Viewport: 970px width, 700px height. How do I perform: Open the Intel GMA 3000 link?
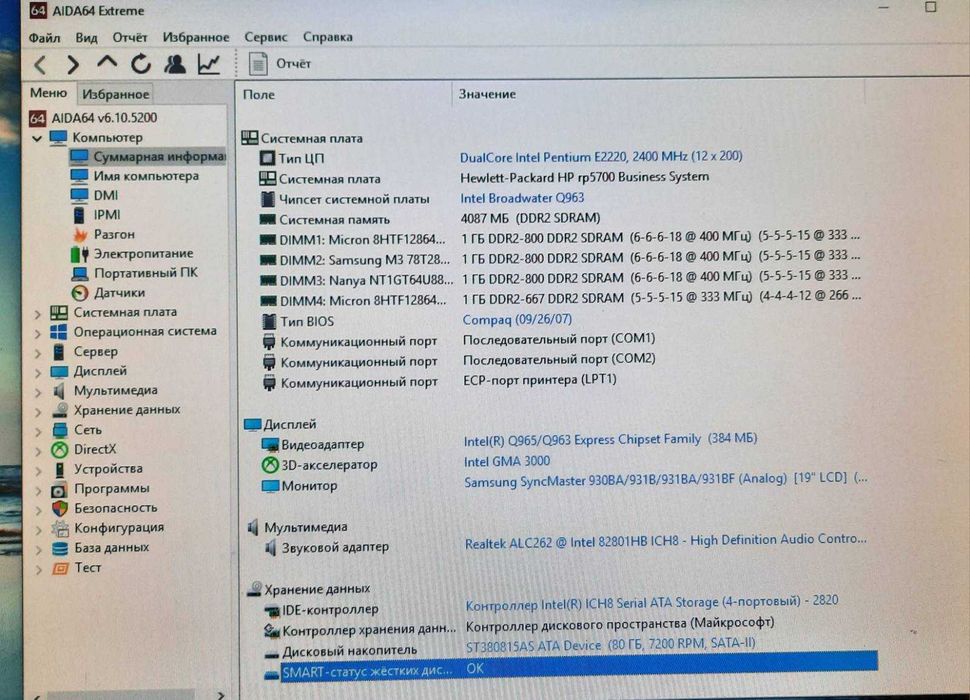click(x=507, y=461)
